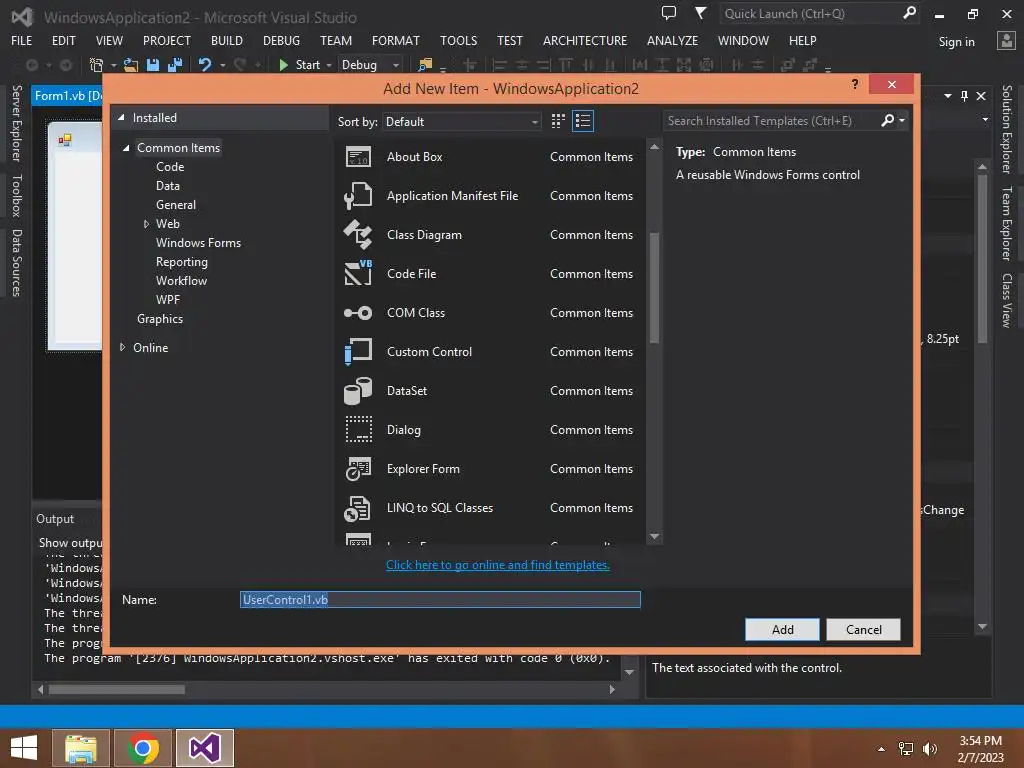This screenshot has width=1024, height=768.
Task: Open the DEBUG menu
Action: pyautogui.click(x=281, y=40)
